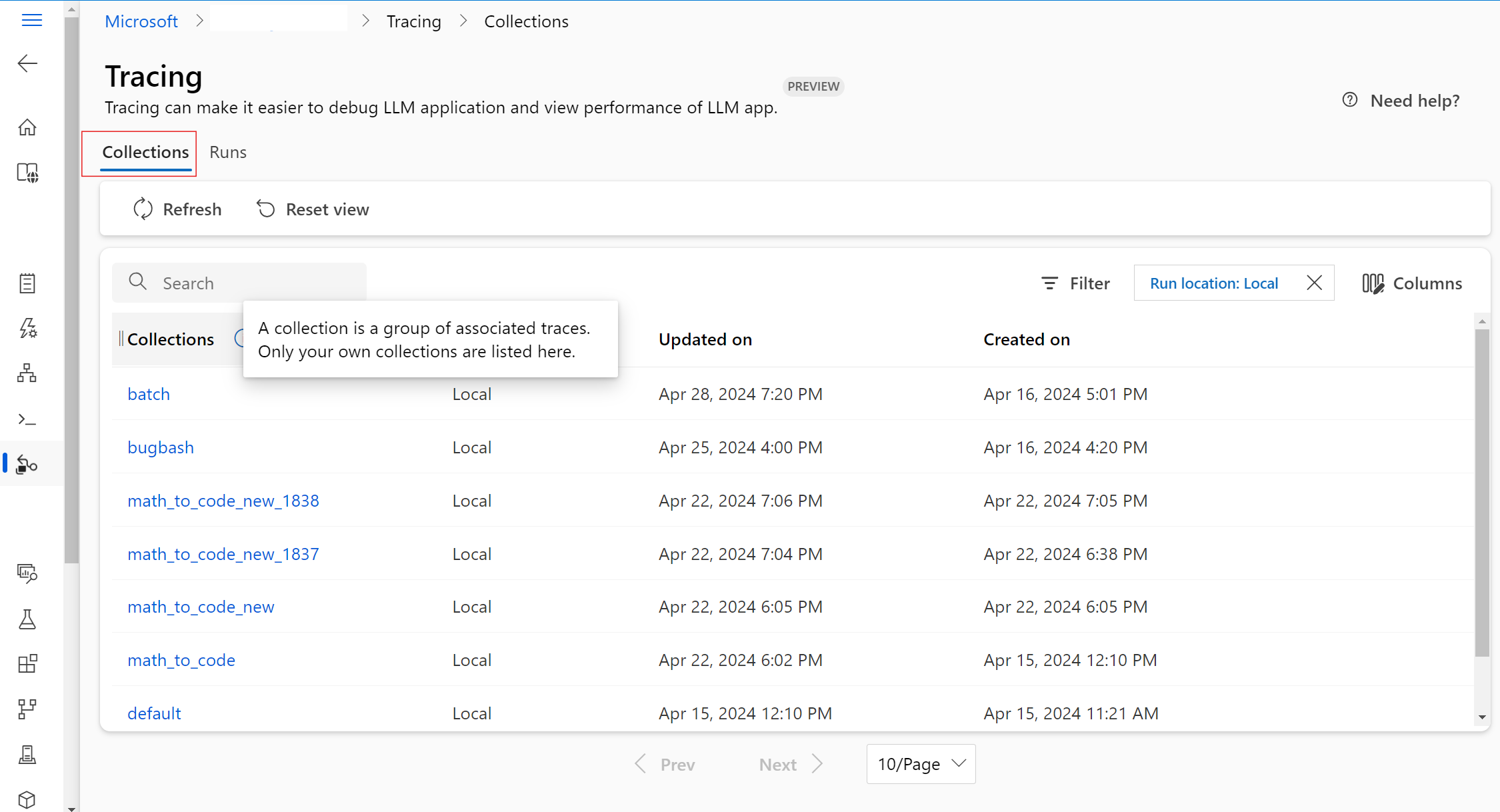Screen dimensions: 1500x812
Task: Click the back arrow icon in sidebar
Action: tap(27, 63)
